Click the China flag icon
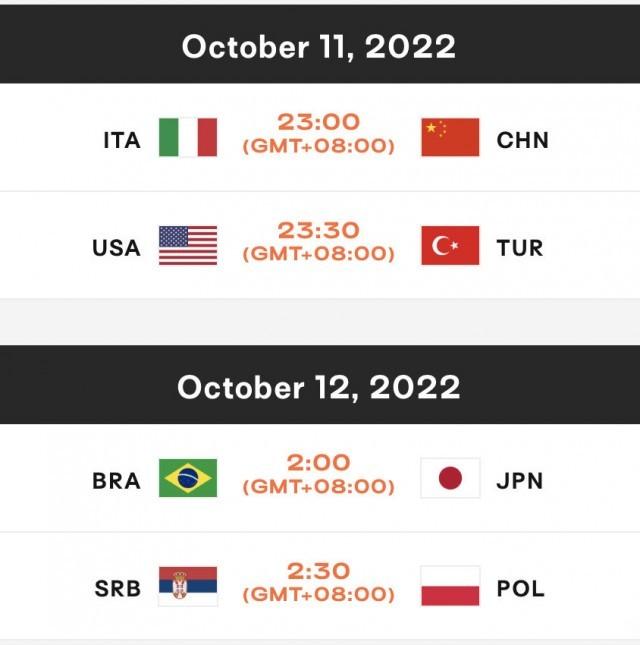 click(450, 138)
